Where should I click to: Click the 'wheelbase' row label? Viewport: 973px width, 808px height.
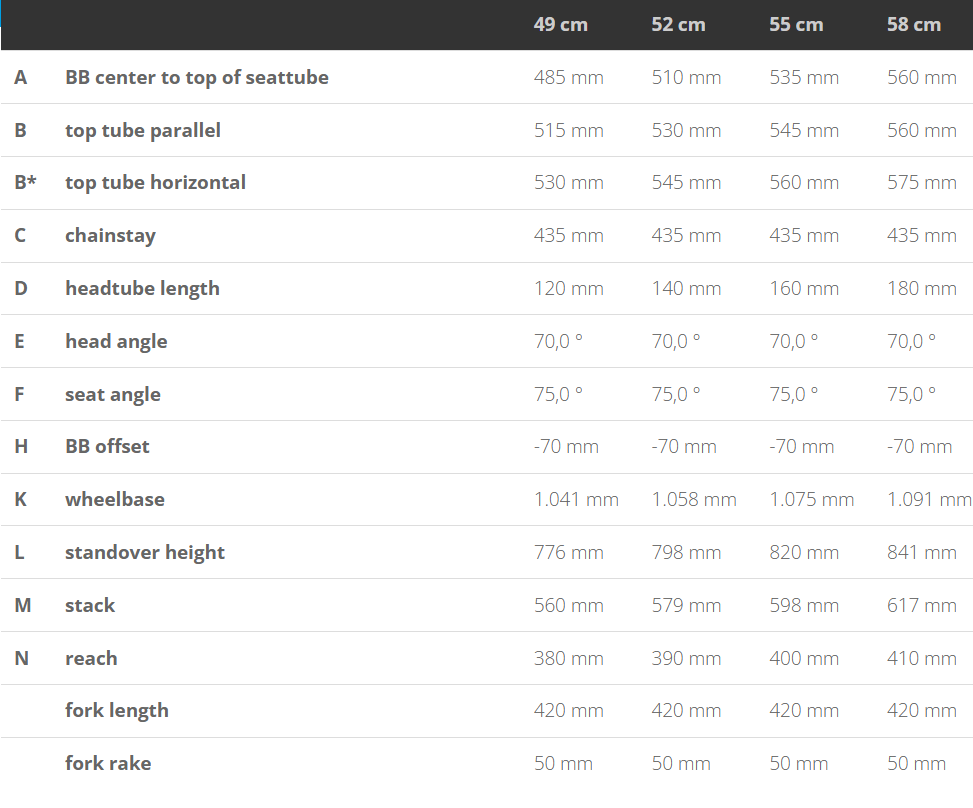tap(115, 499)
